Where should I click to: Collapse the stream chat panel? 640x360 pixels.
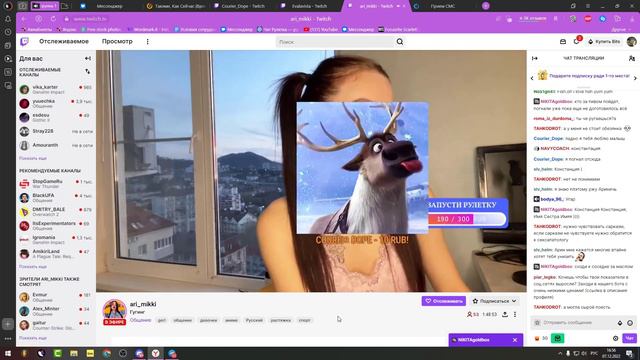click(535, 58)
